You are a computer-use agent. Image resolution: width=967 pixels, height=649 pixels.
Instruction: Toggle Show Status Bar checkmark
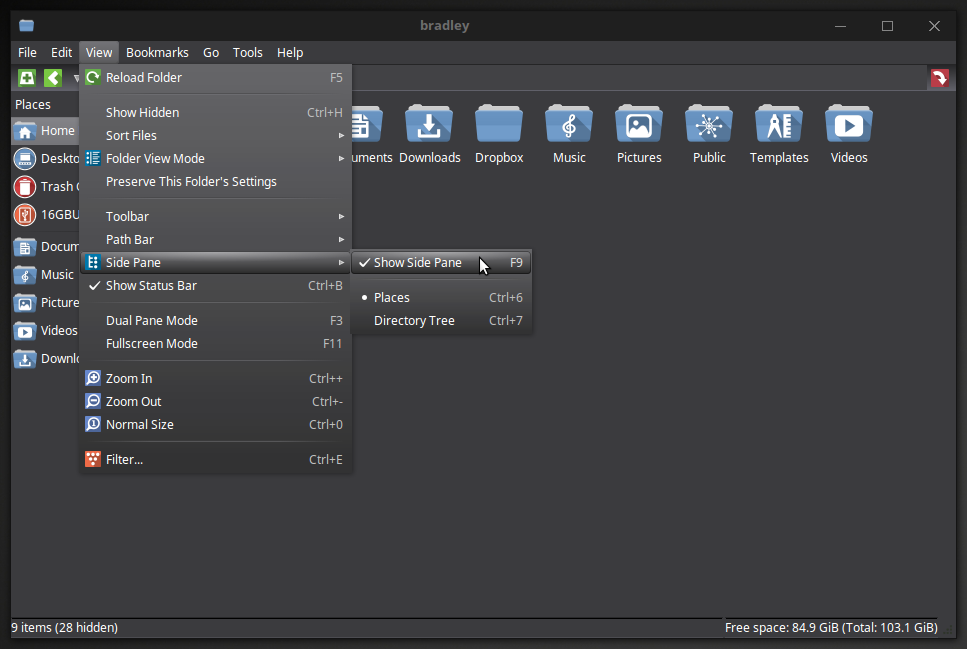point(151,285)
